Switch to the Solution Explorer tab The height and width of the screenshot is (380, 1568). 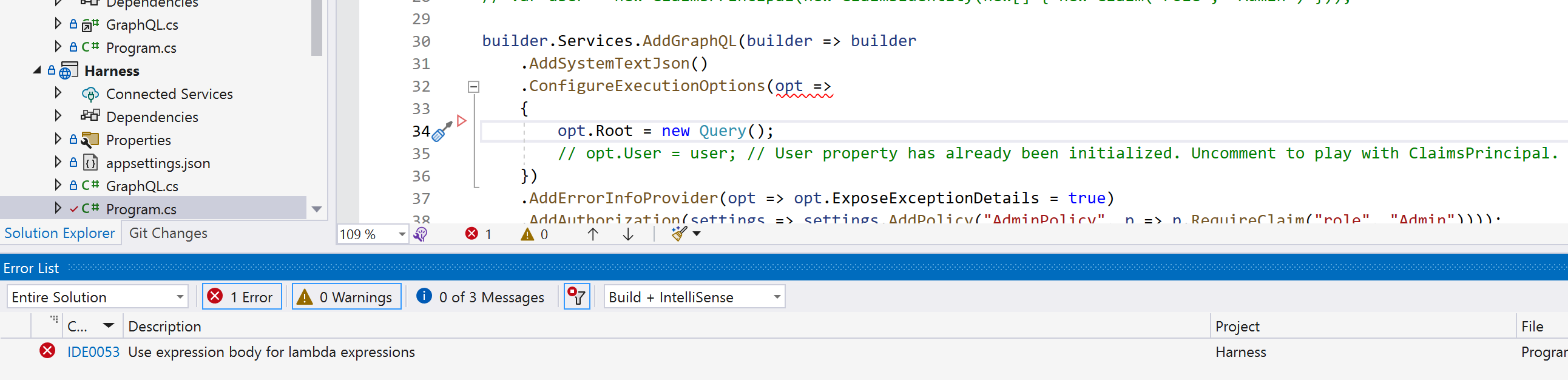59,233
